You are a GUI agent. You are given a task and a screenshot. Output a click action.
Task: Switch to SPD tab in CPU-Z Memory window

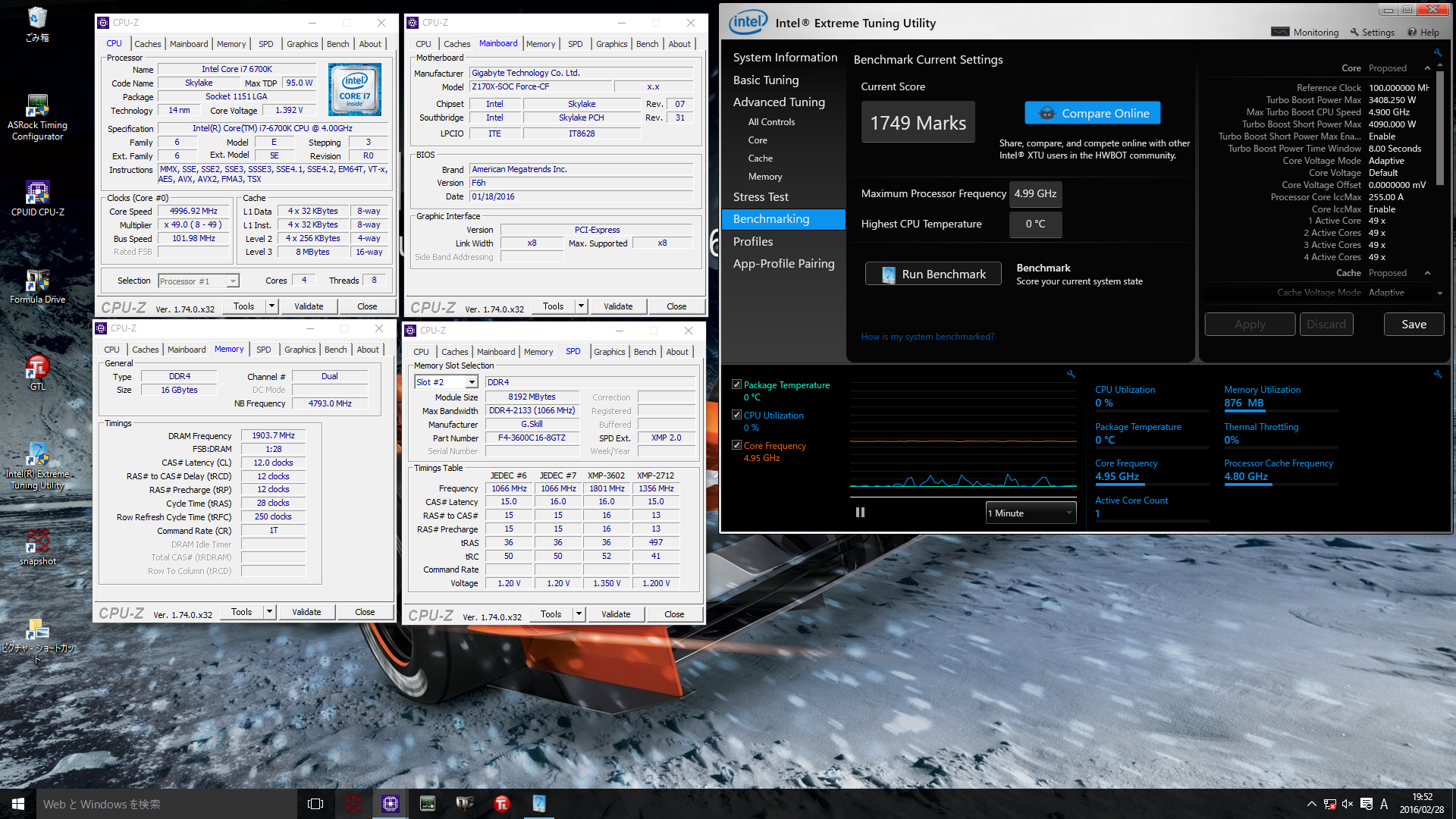[x=263, y=350]
